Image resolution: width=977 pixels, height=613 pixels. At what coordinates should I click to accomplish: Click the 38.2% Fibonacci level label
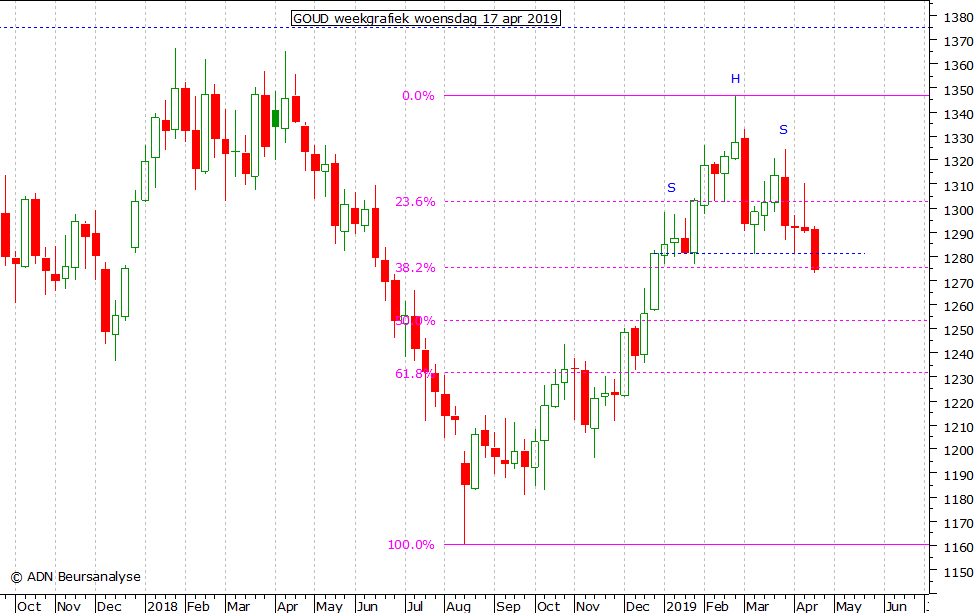tap(415, 268)
